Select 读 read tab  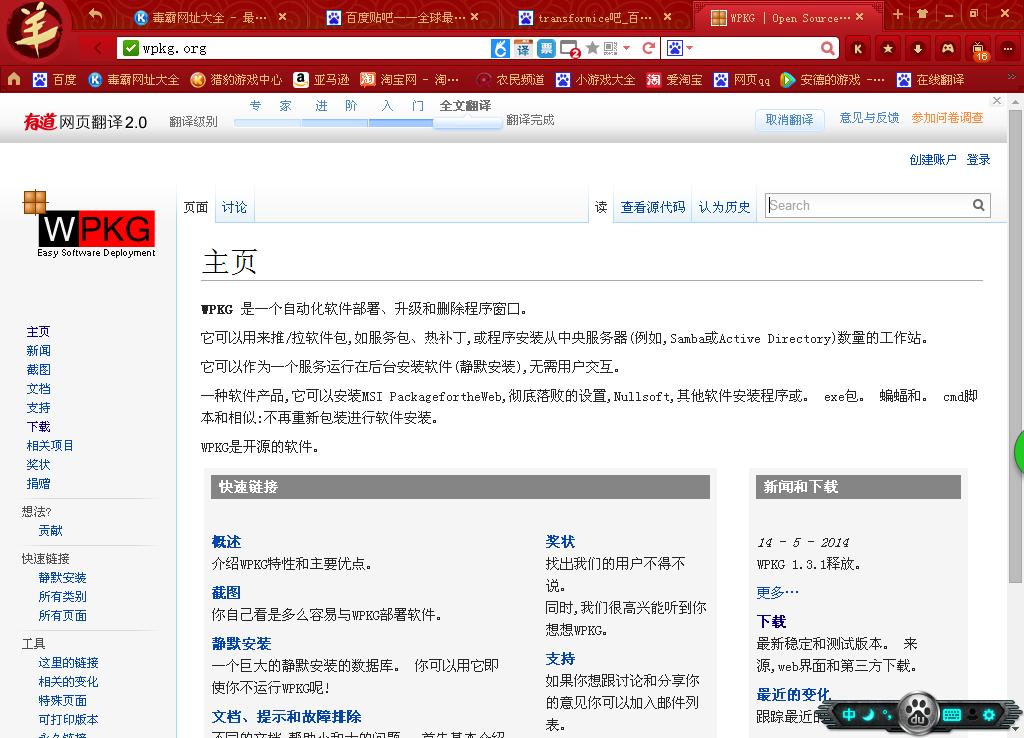(601, 207)
